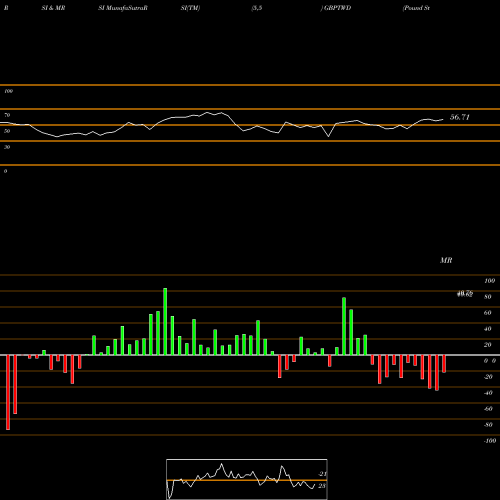Click the 80 label on MR axis
The width and height of the screenshot is (500, 500).
tap(488, 297)
